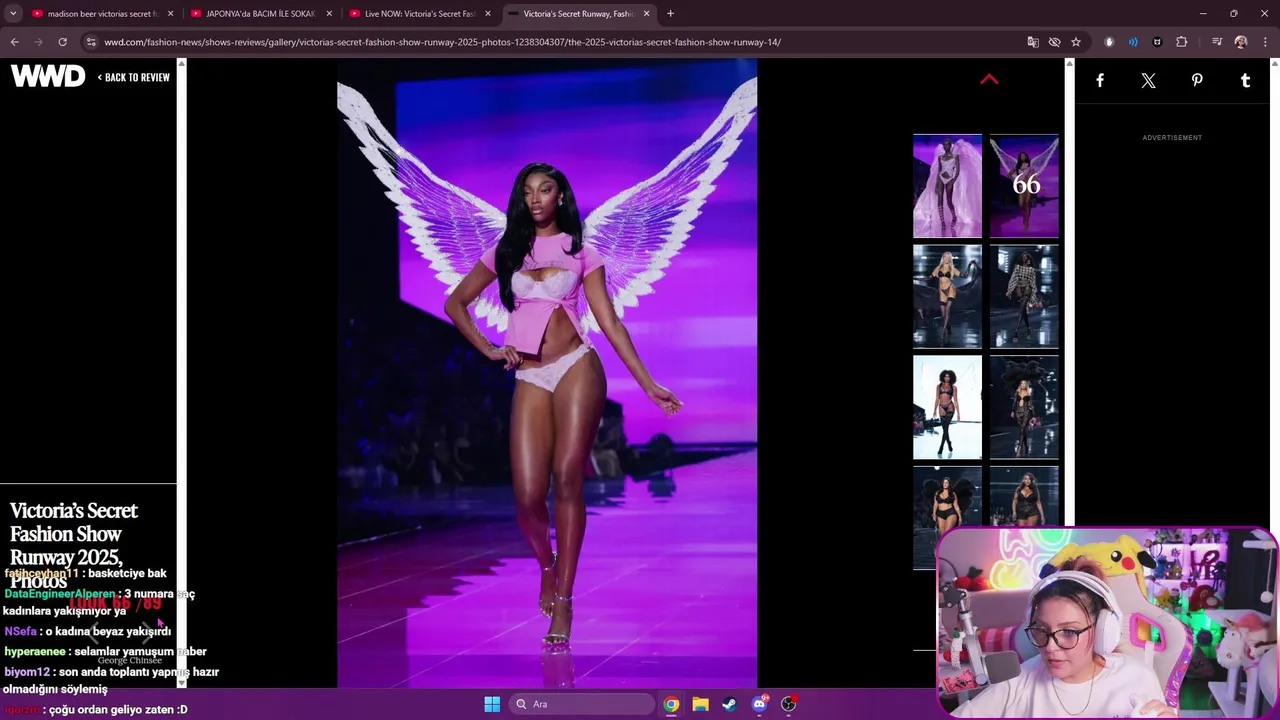The height and width of the screenshot is (720, 1280).
Task: Click the gallery sidebar scrollbar up arrow
Action: pyautogui.click(x=1069, y=64)
